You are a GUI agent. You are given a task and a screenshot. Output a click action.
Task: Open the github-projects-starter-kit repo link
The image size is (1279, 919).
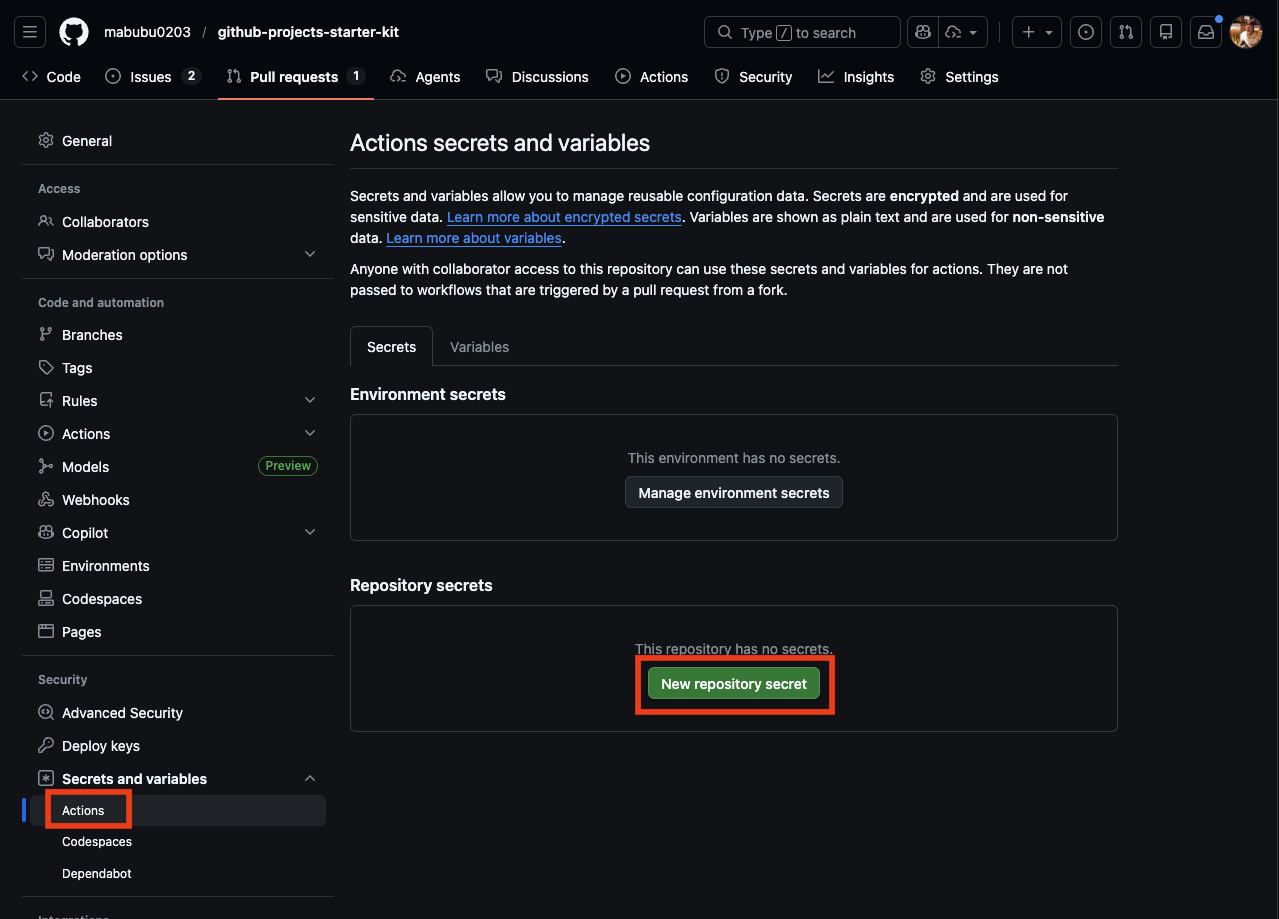click(308, 32)
